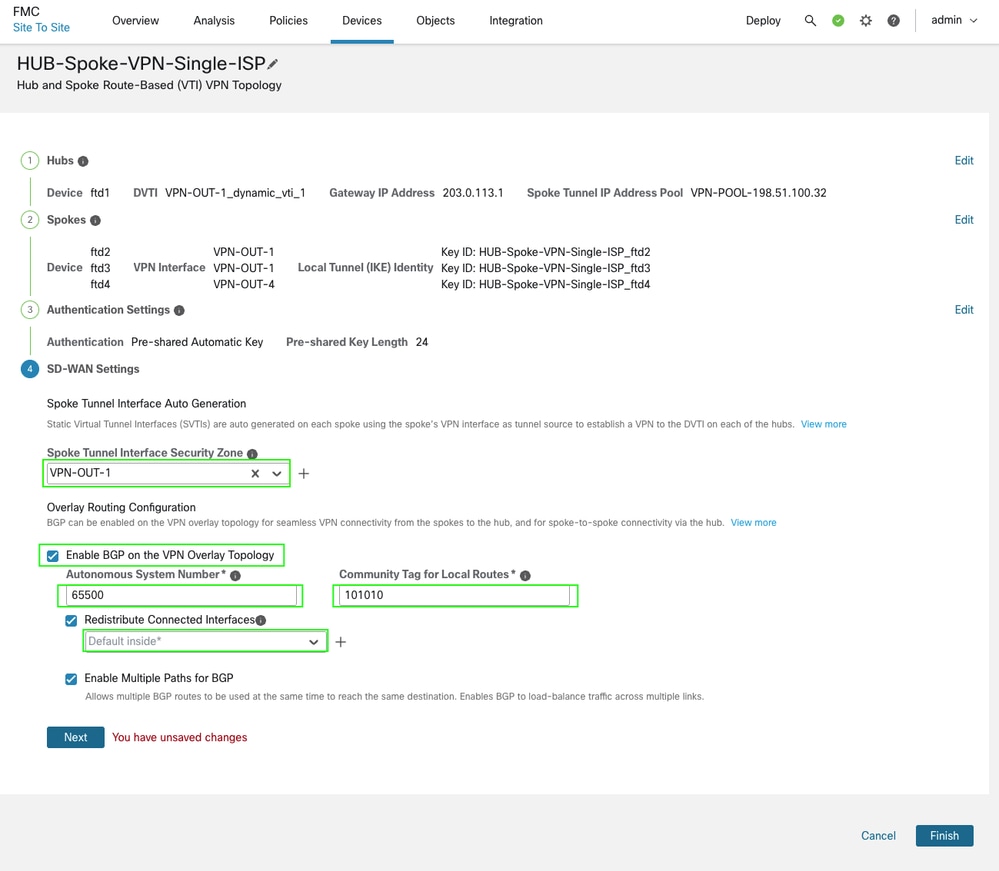
Task: Add interface group with plus beside Default inside
Action: point(341,642)
